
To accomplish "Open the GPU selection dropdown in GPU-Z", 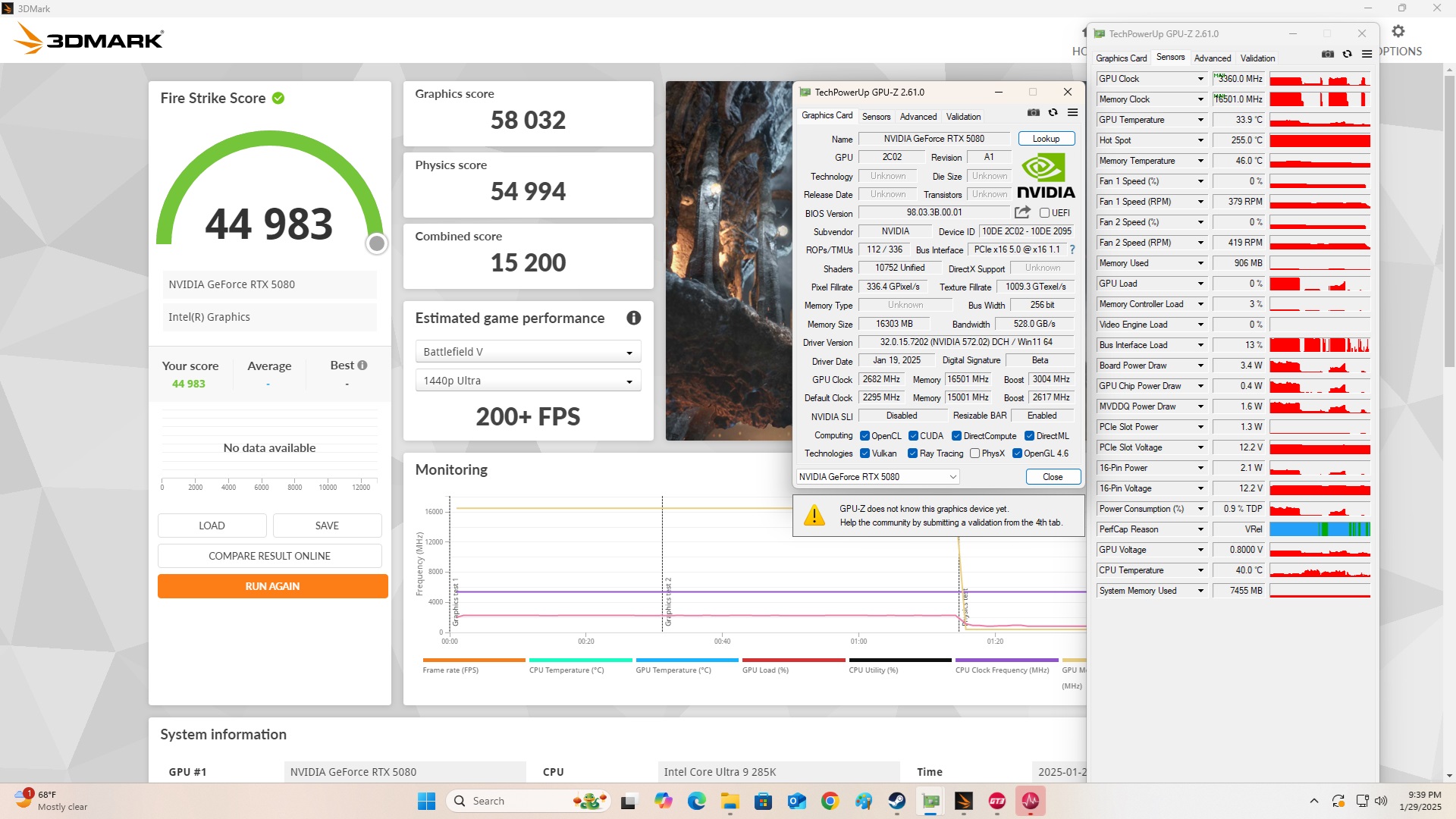I will coord(878,477).
